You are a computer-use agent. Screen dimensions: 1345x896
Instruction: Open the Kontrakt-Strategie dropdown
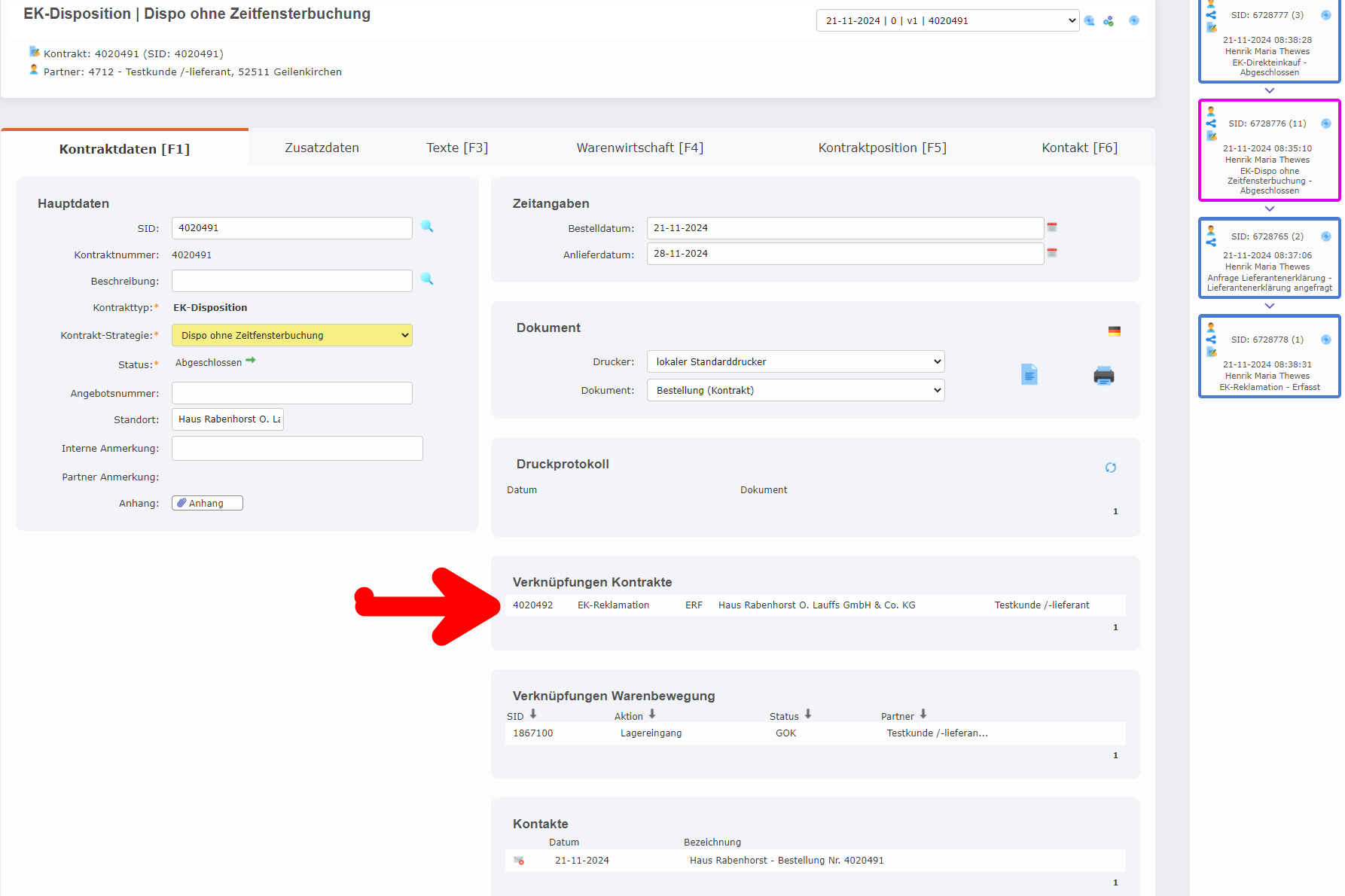(291, 334)
